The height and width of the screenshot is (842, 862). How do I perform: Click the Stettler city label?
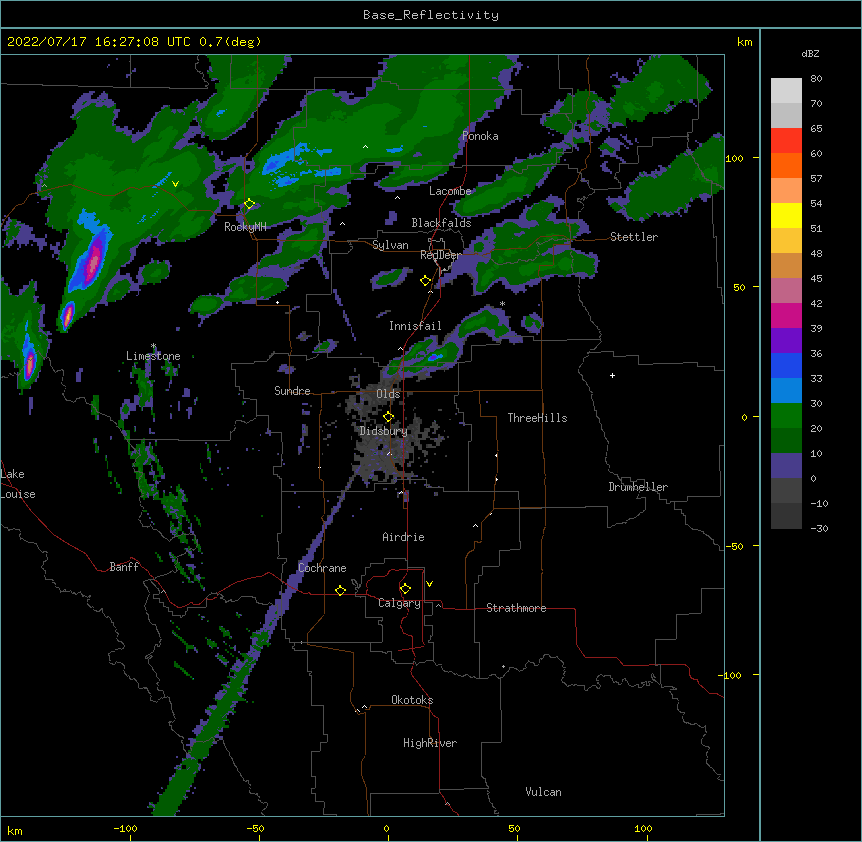pyautogui.click(x=634, y=237)
